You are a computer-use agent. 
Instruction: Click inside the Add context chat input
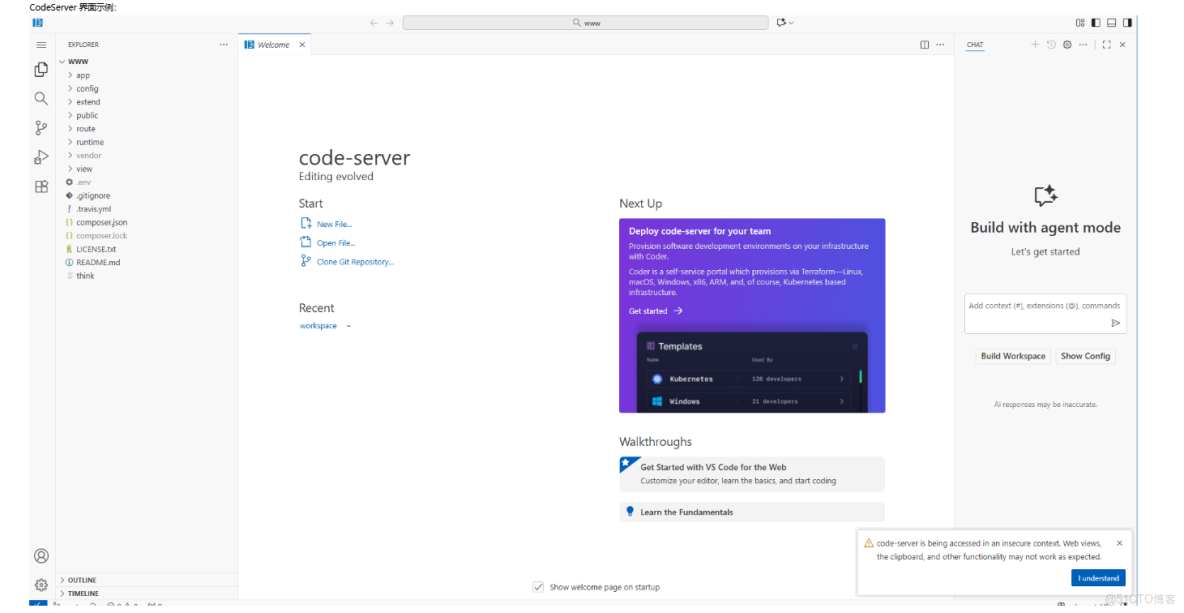coord(1040,308)
